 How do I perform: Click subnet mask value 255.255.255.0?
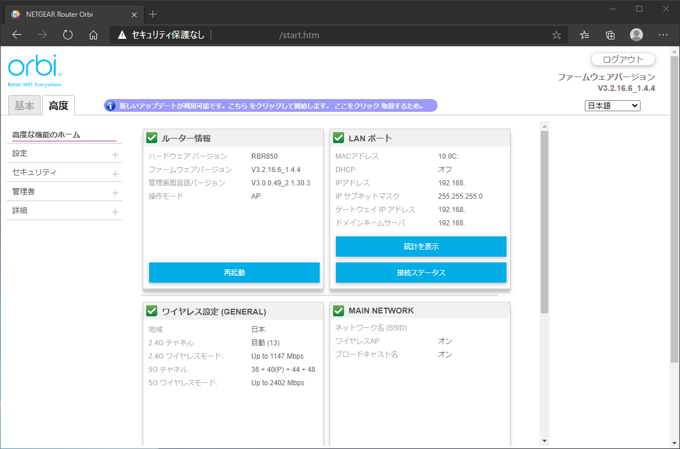pos(460,196)
